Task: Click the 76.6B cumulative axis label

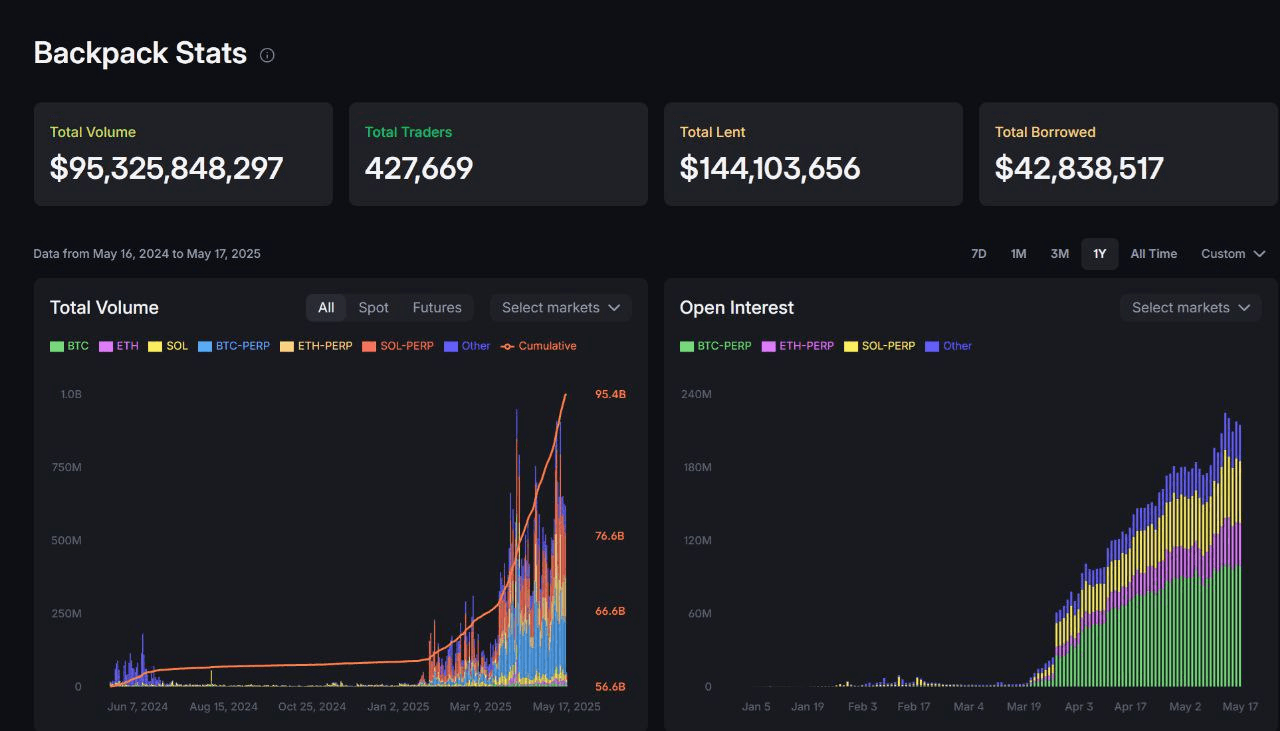Action: tap(610, 536)
